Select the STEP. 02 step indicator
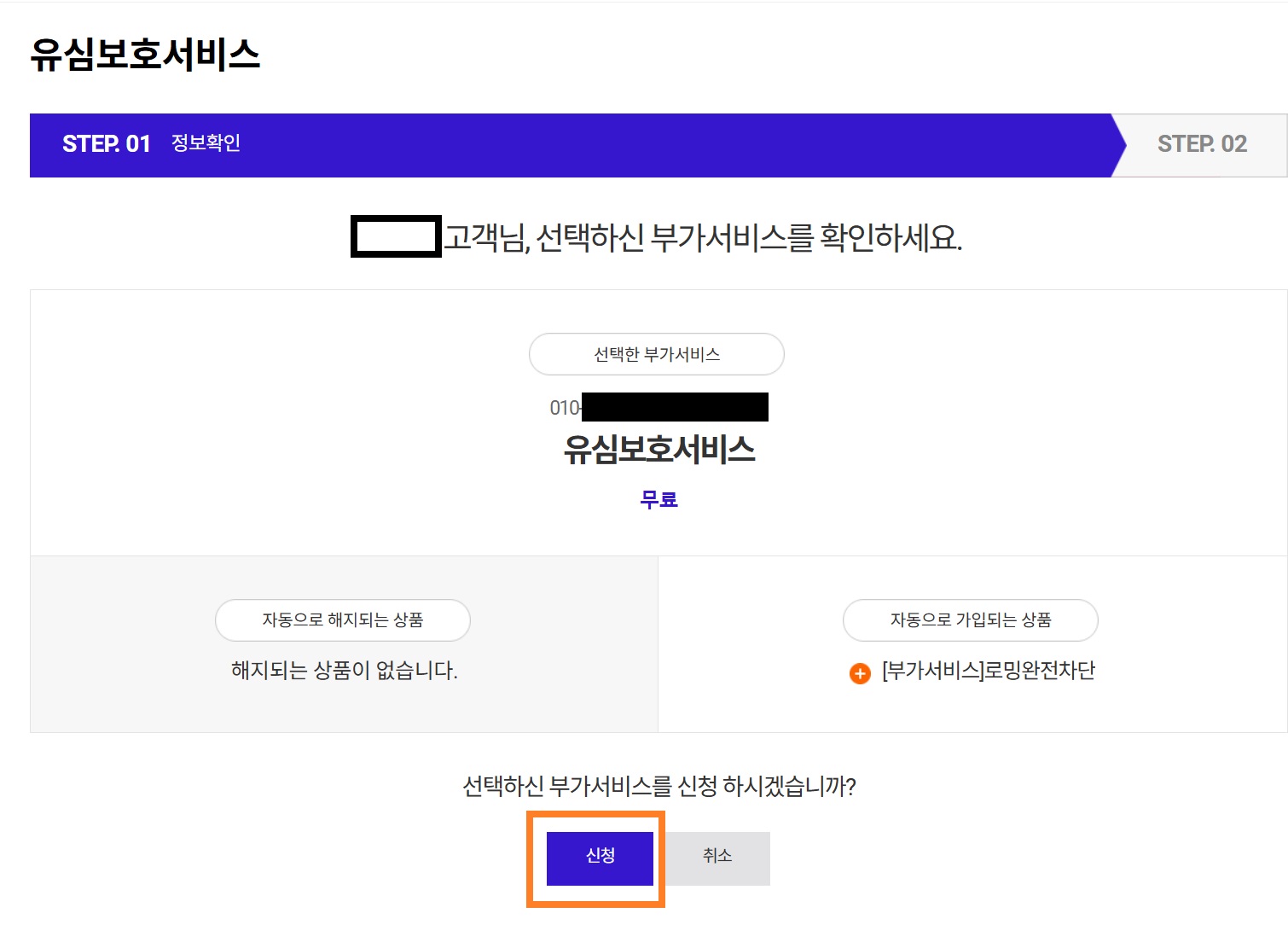 coord(1203,145)
